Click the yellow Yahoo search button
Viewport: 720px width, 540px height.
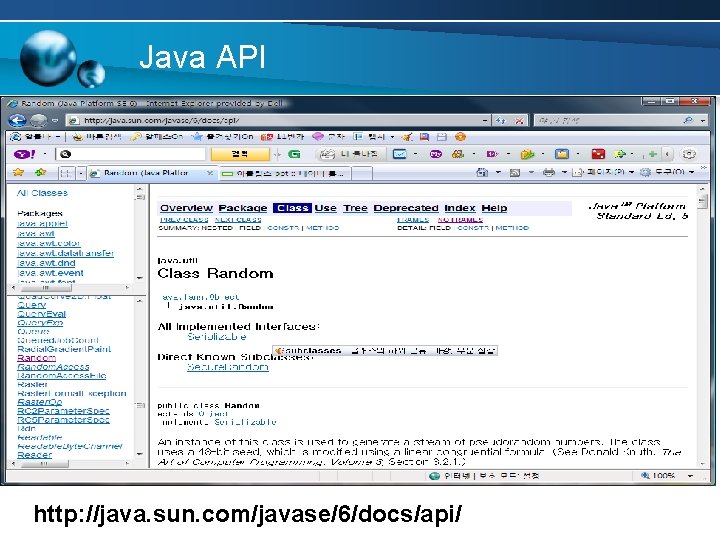240,154
